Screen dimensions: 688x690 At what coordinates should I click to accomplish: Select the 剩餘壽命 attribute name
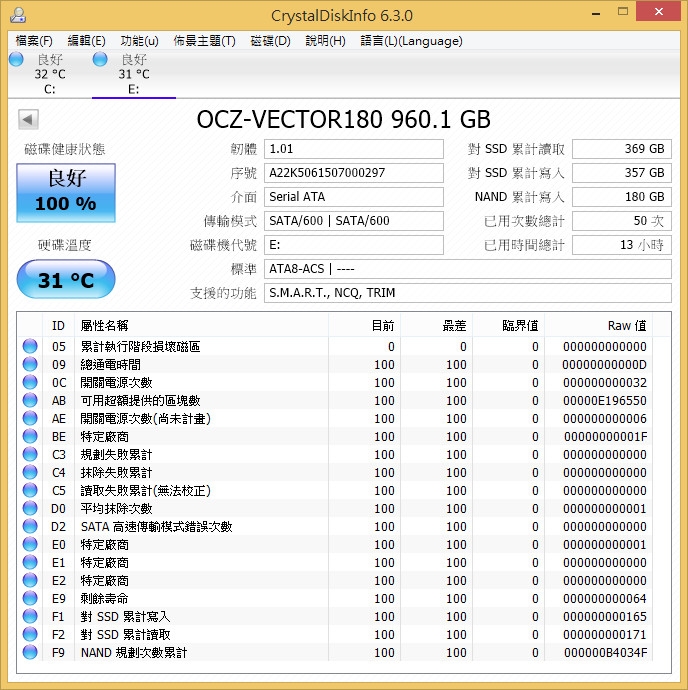[104, 598]
